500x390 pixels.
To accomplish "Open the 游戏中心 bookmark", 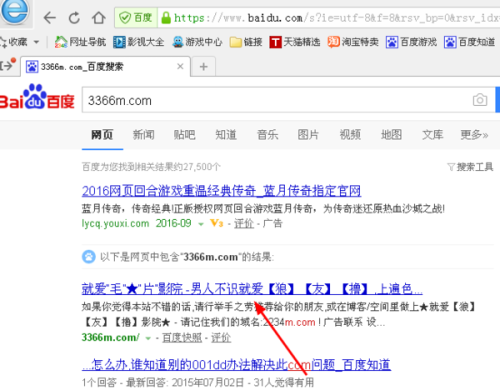I will [x=197, y=42].
